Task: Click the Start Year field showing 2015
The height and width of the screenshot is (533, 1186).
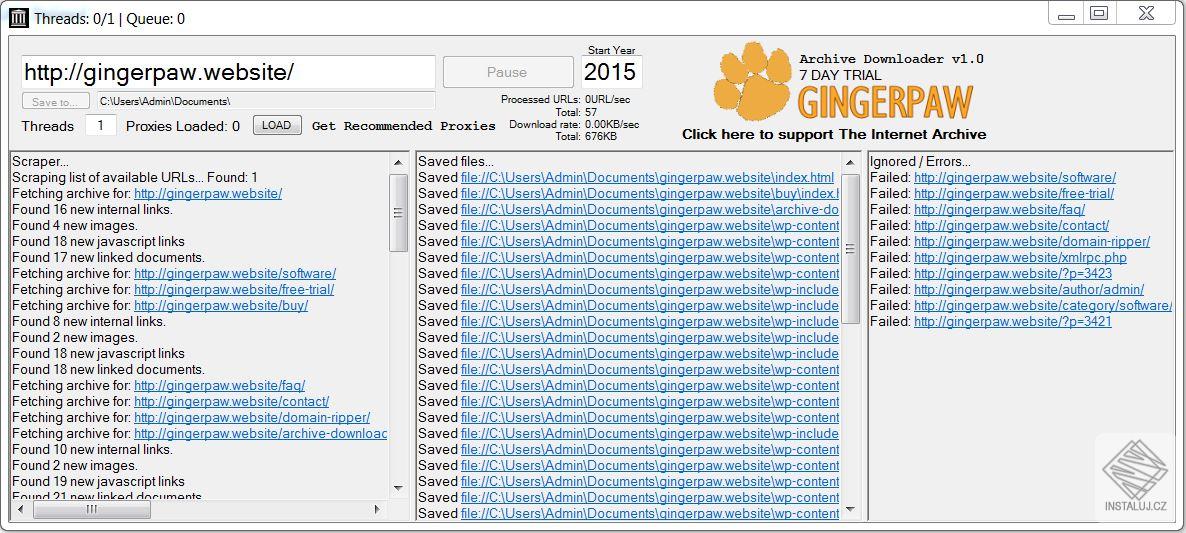Action: click(x=611, y=73)
